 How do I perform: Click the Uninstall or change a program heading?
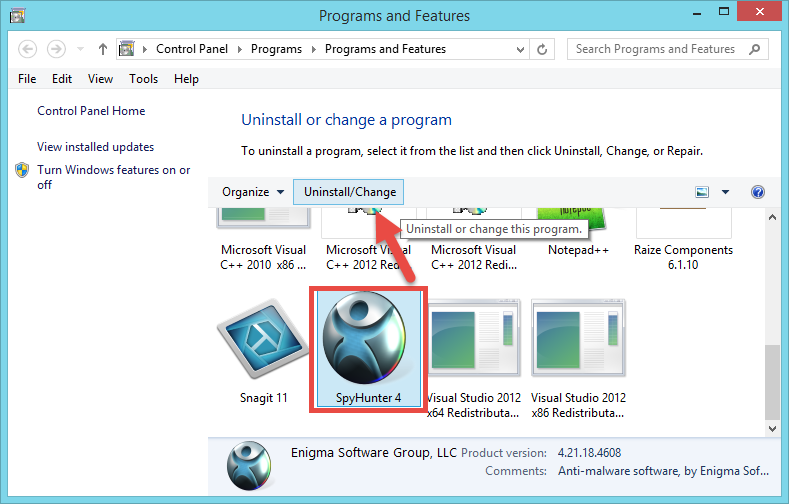click(x=346, y=120)
